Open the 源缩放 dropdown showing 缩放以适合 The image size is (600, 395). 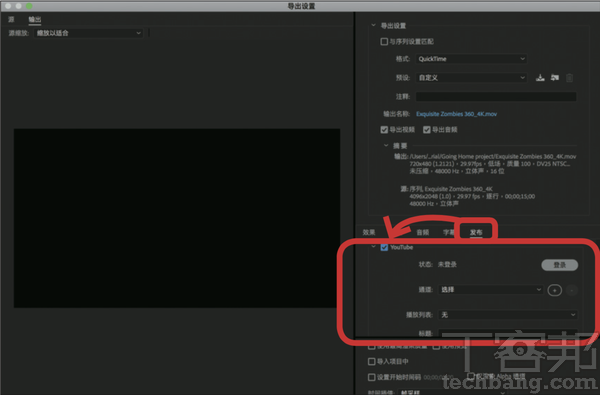point(88,33)
